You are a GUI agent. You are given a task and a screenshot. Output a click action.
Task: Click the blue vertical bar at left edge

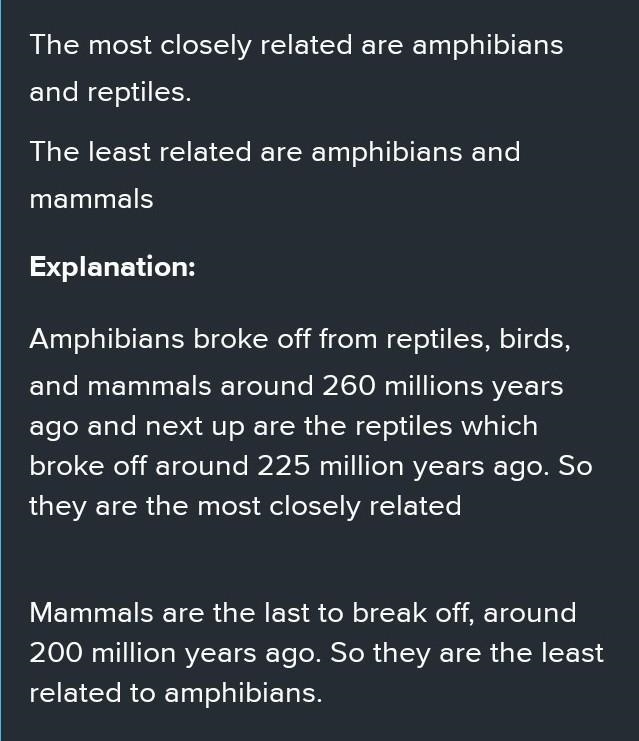1,370
